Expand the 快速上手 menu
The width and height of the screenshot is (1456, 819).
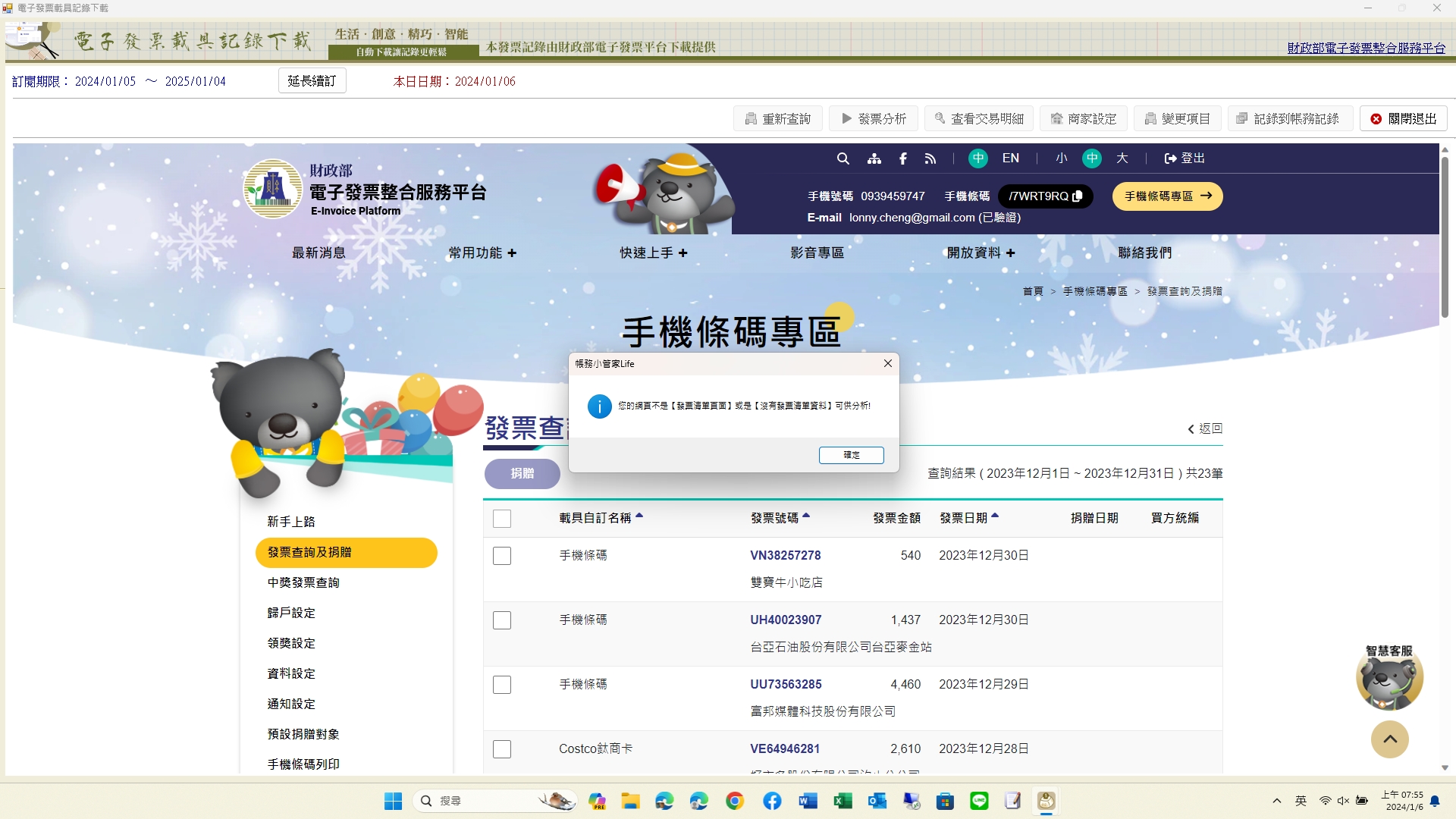[654, 253]
